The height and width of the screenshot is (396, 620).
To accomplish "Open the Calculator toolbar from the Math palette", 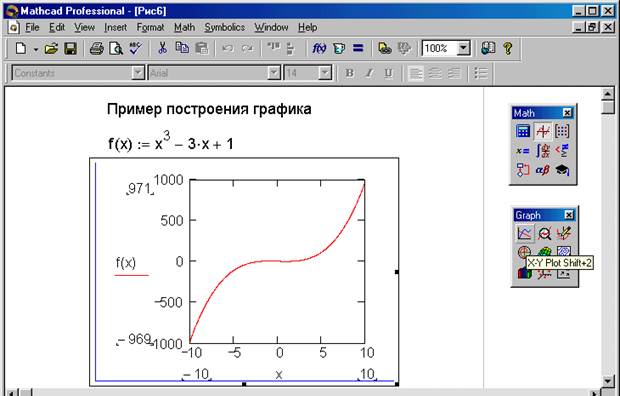I will [523, 131].
